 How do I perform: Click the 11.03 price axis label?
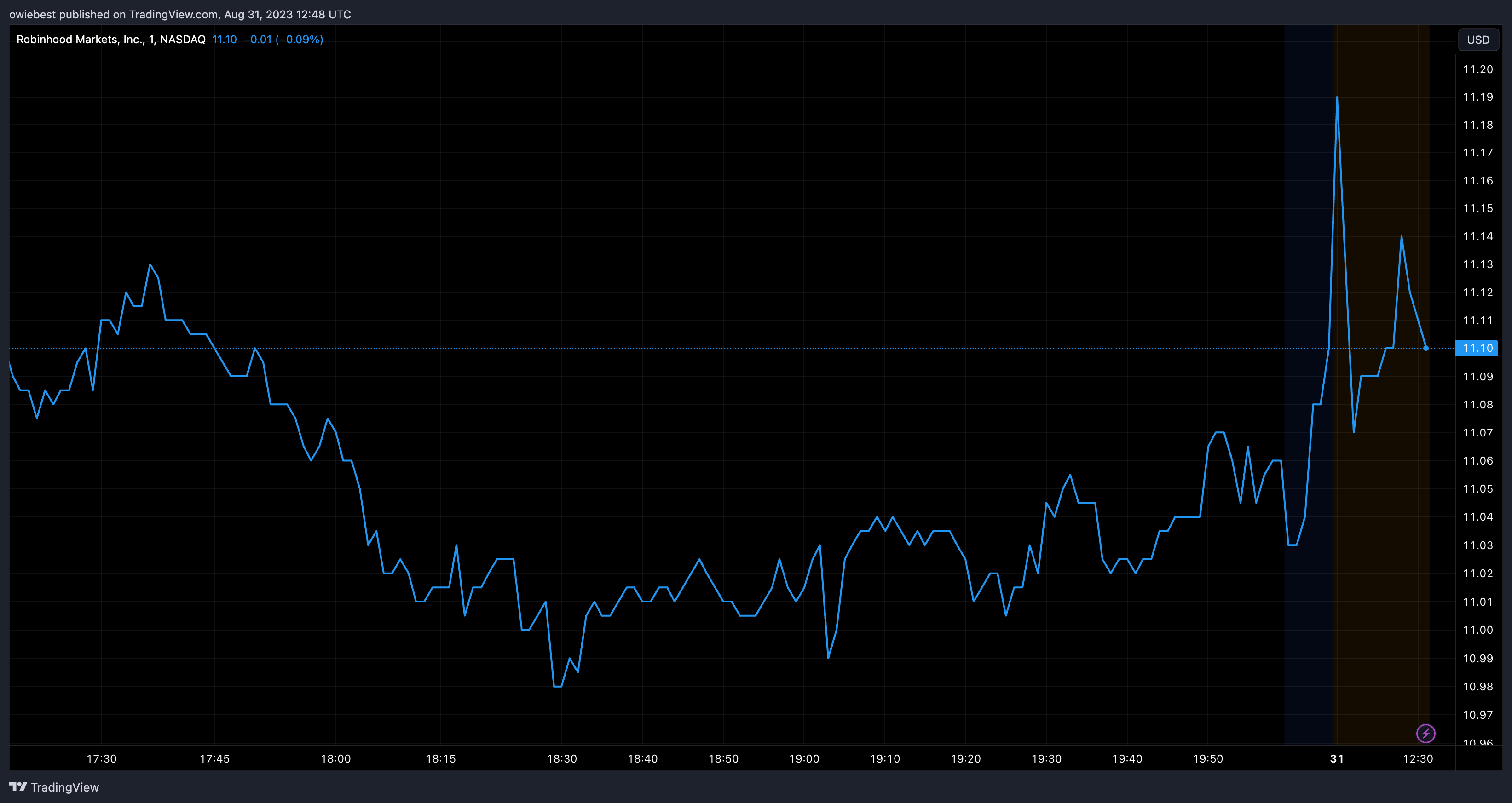pyautogui.click(x=1478, y=545)
